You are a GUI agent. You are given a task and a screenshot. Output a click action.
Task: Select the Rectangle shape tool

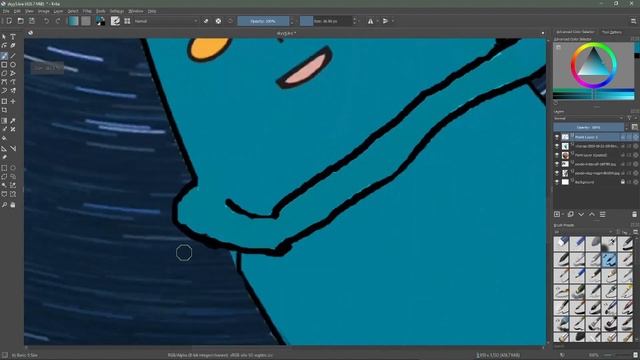4,64
